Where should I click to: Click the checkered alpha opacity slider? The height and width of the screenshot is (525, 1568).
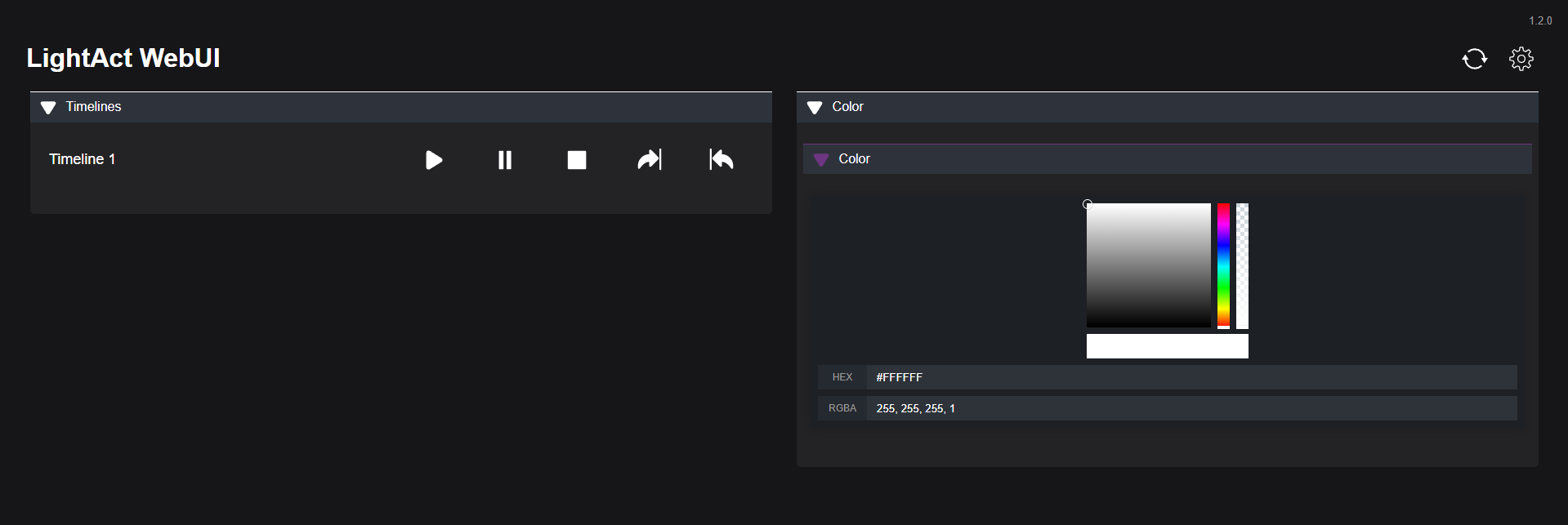pos(1242,265)
